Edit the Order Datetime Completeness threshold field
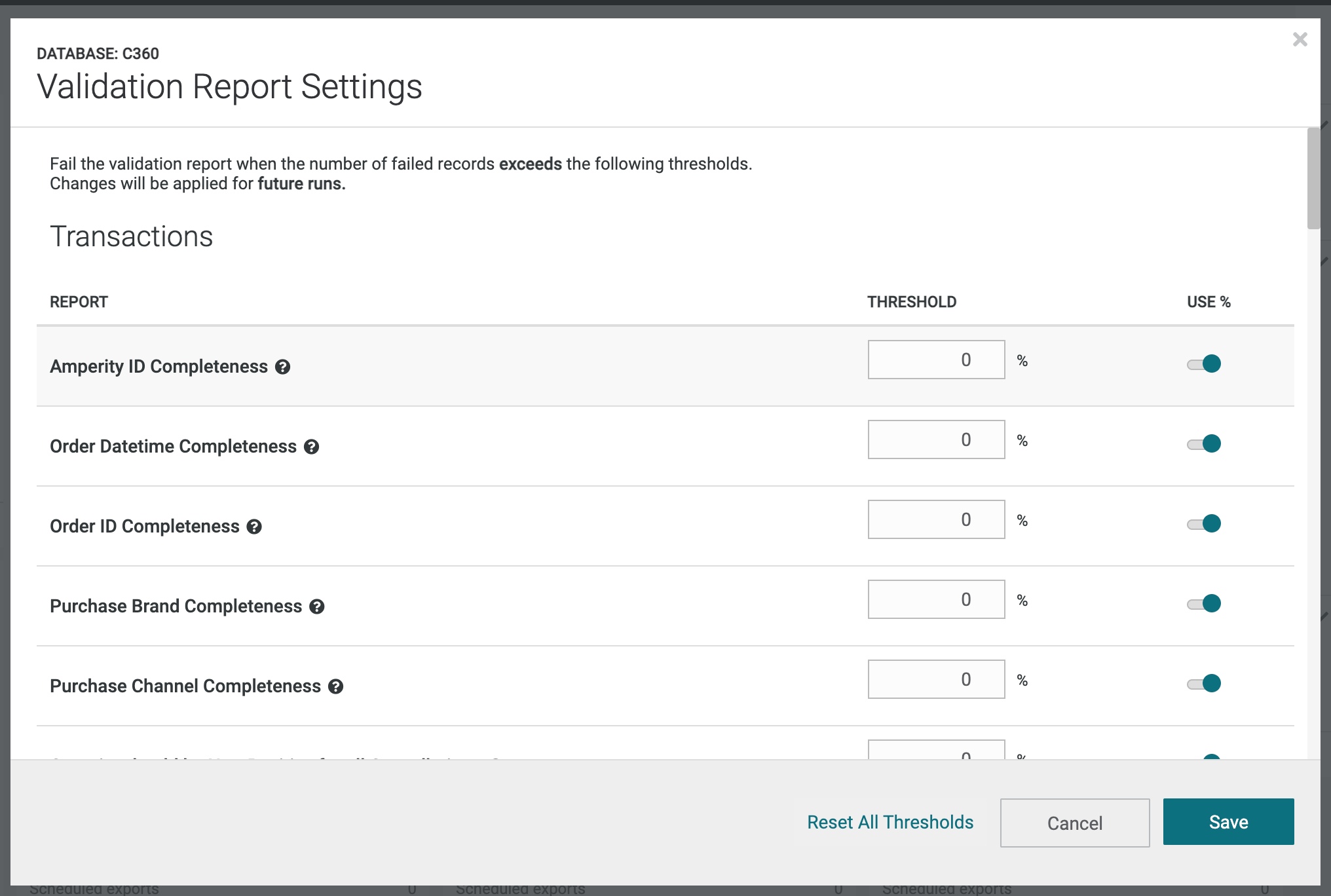The image size is (1331, 896). (936, 439)
